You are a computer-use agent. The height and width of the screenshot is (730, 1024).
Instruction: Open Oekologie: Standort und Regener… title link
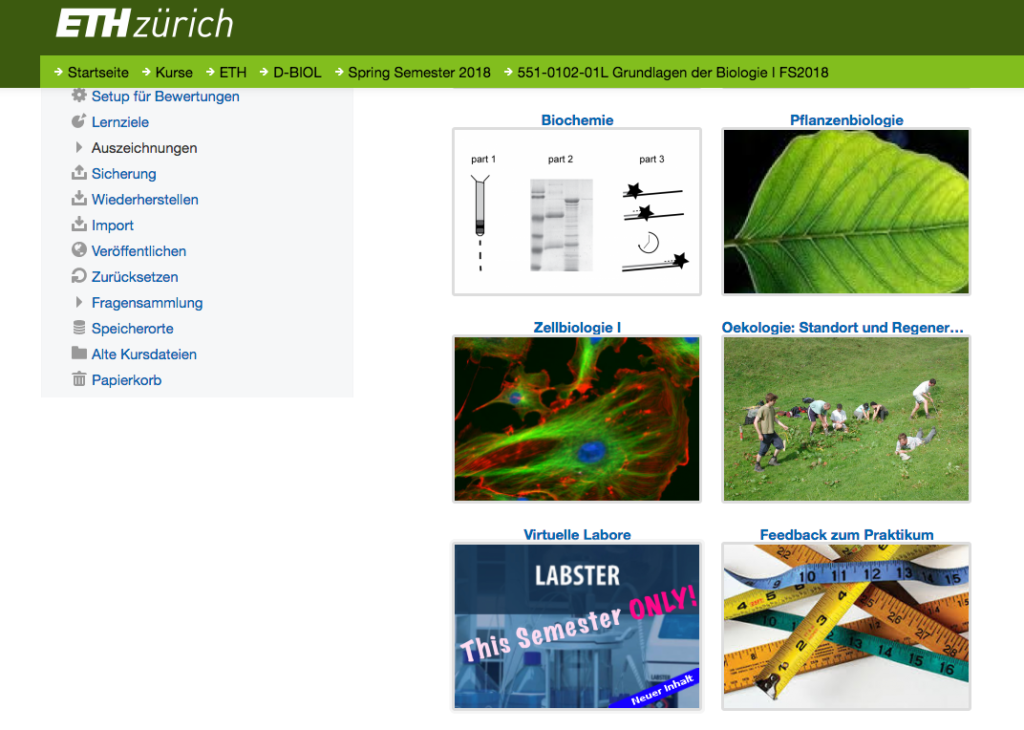coord(842,328)
